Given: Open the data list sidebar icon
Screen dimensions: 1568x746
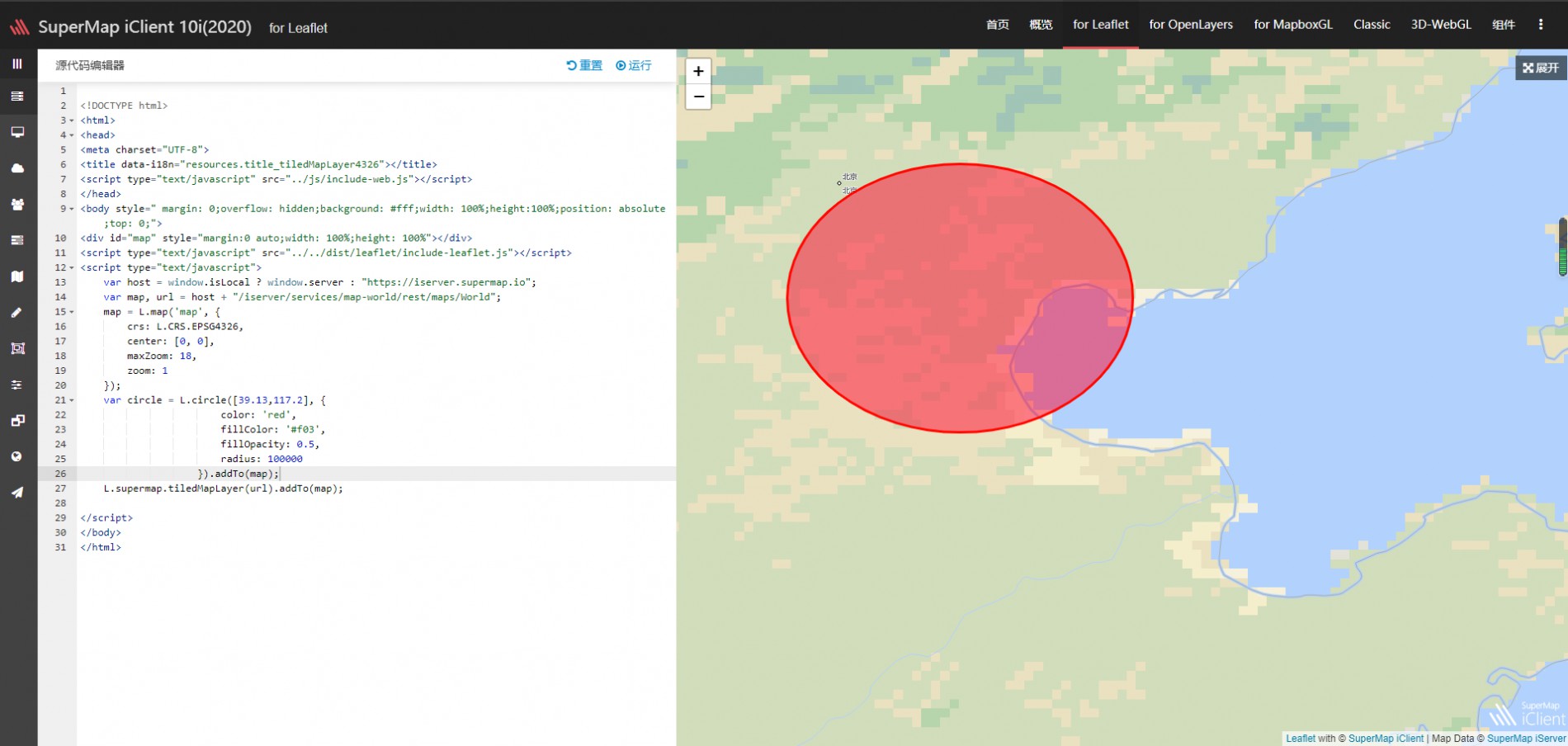Looking at the screenshot, I should tap(17, 240).
